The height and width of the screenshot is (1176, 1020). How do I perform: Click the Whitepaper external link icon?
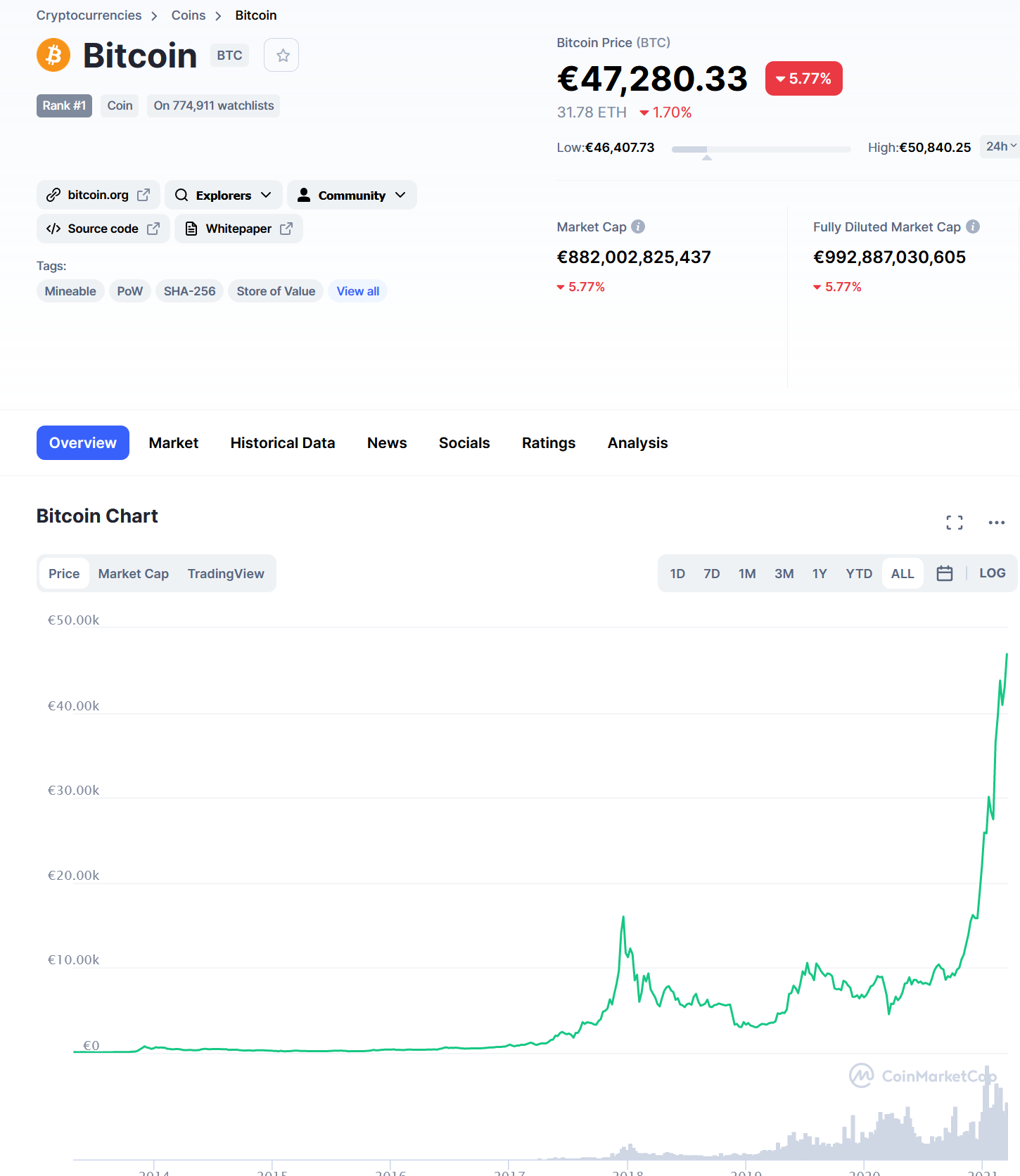[x=286, y=229]
